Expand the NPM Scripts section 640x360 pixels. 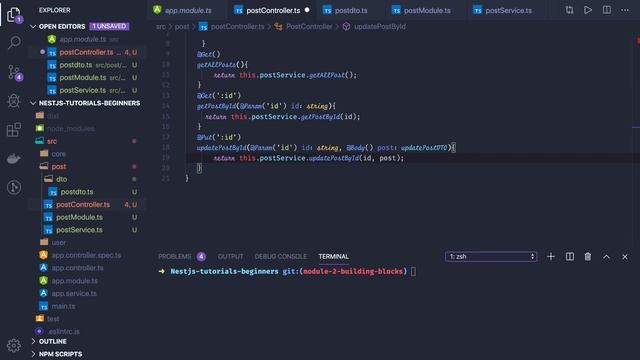[x=33, y=354]
